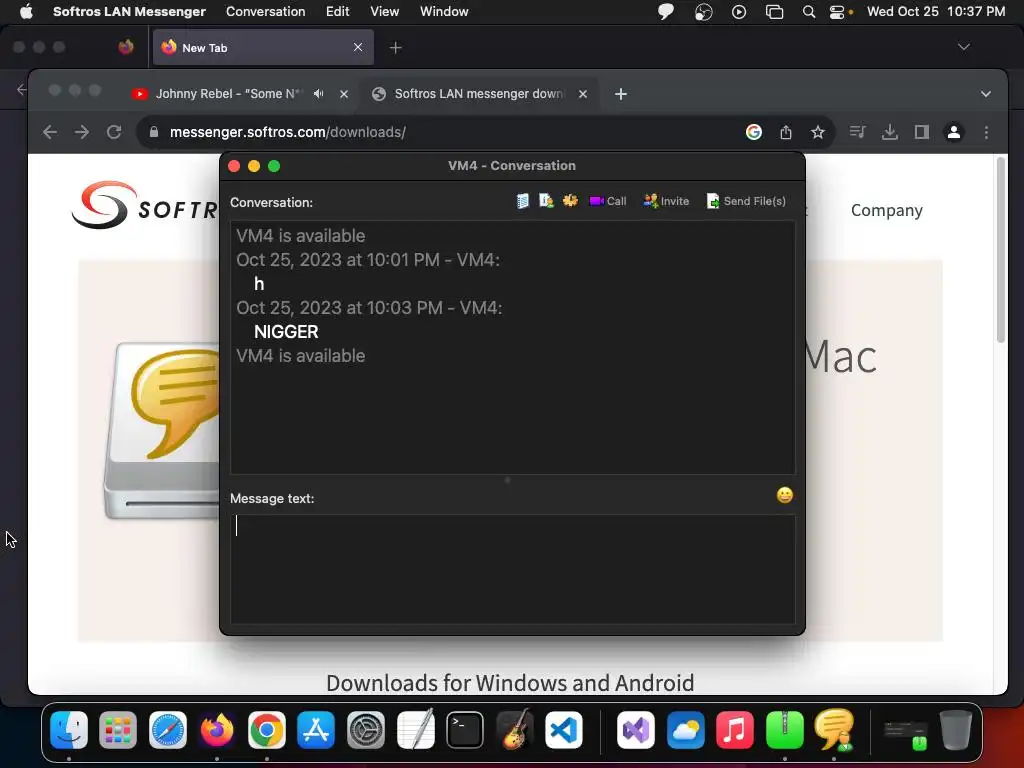Click the stacked windows icon in menu bar

(x=775, y=12)
